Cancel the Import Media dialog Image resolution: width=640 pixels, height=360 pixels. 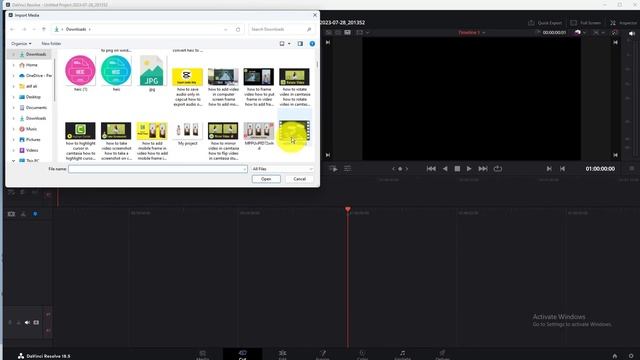[x=300, y=179]
